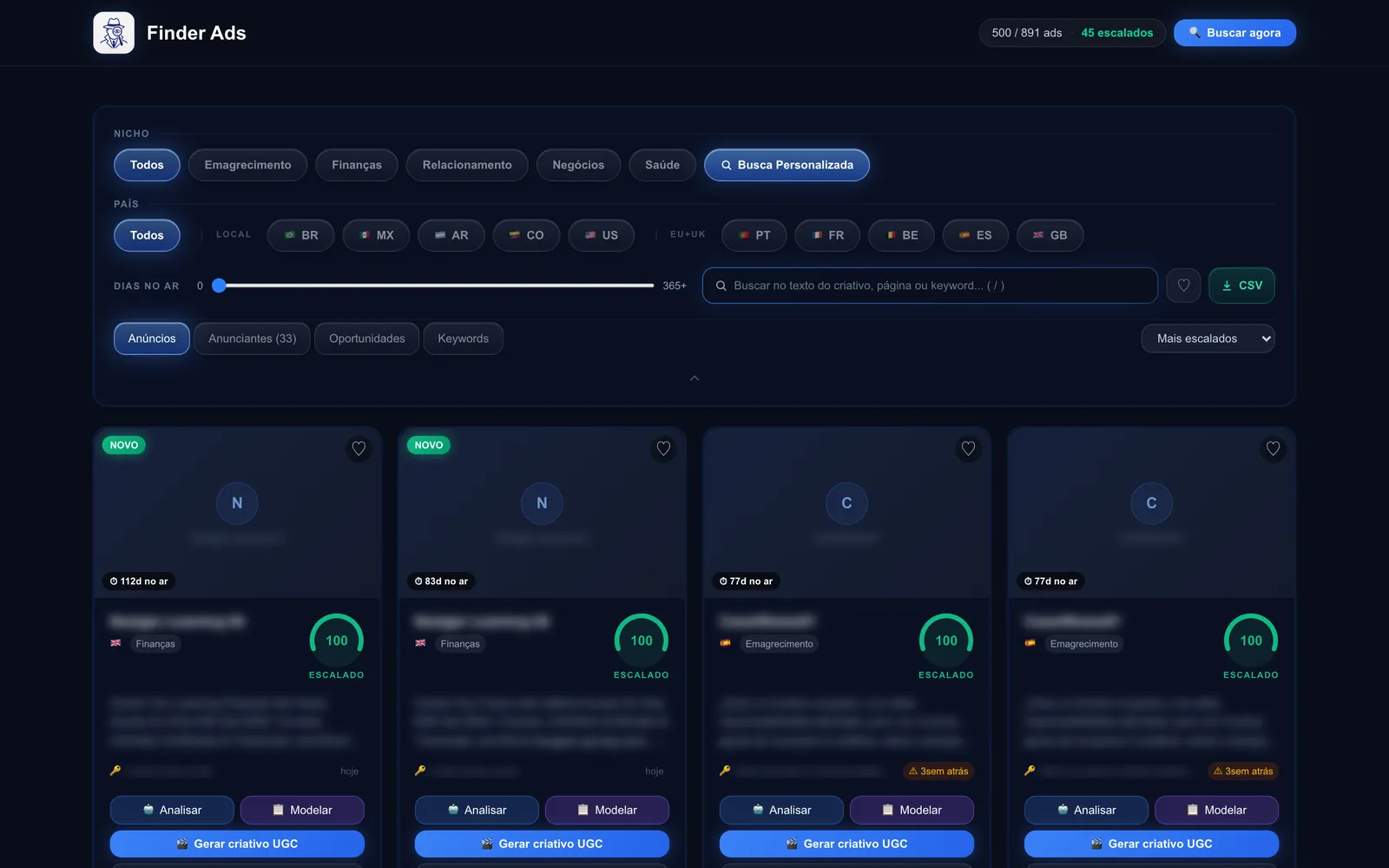Click the 45 escalados counter
Screen dimensions: 1389x868
click(x=1117, y=33)
